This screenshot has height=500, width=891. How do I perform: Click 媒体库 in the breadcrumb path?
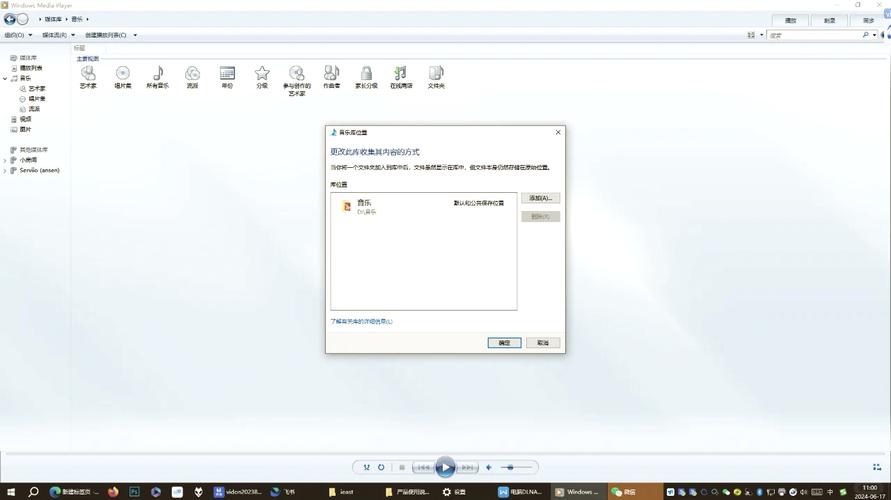click(53, 19)
